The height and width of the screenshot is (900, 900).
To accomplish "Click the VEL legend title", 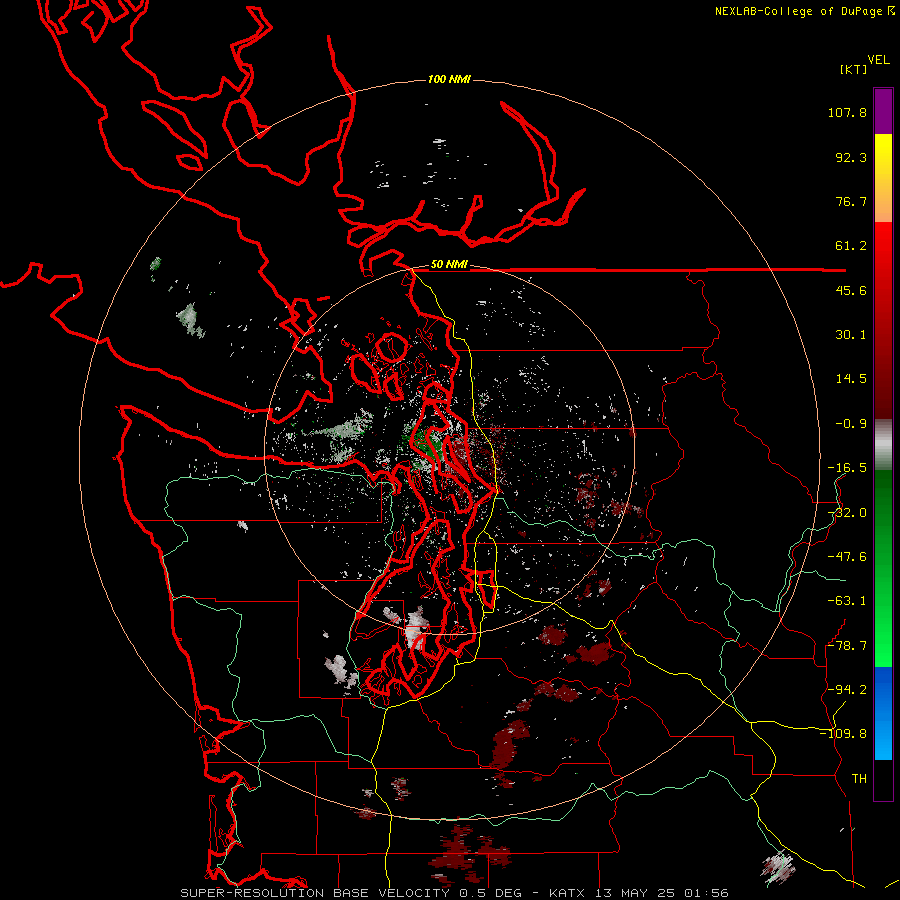I will (x=879, y=60).
